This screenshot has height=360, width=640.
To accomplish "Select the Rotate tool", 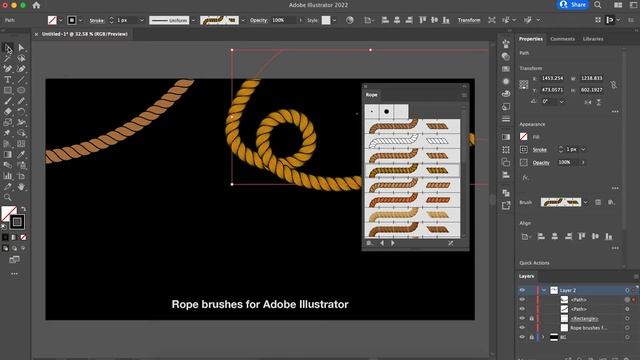I will click(21, 111).
